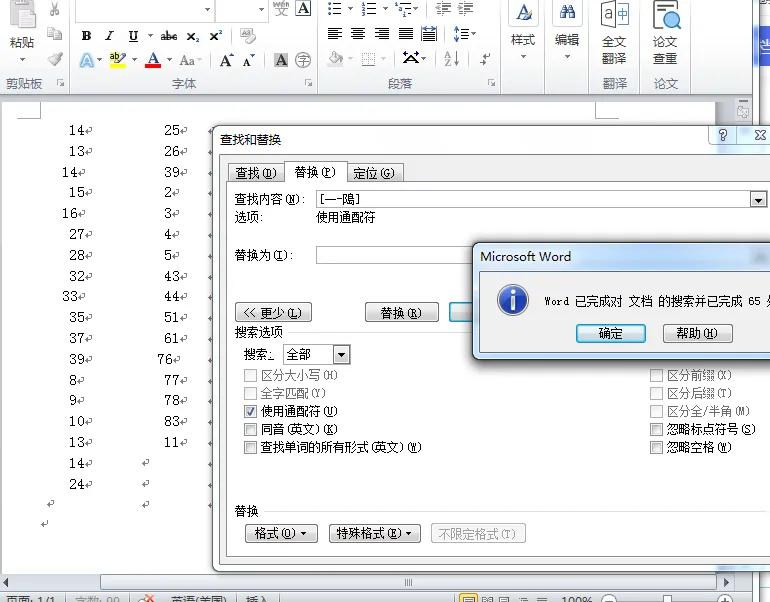Apply text highlight color

[117, 60]
